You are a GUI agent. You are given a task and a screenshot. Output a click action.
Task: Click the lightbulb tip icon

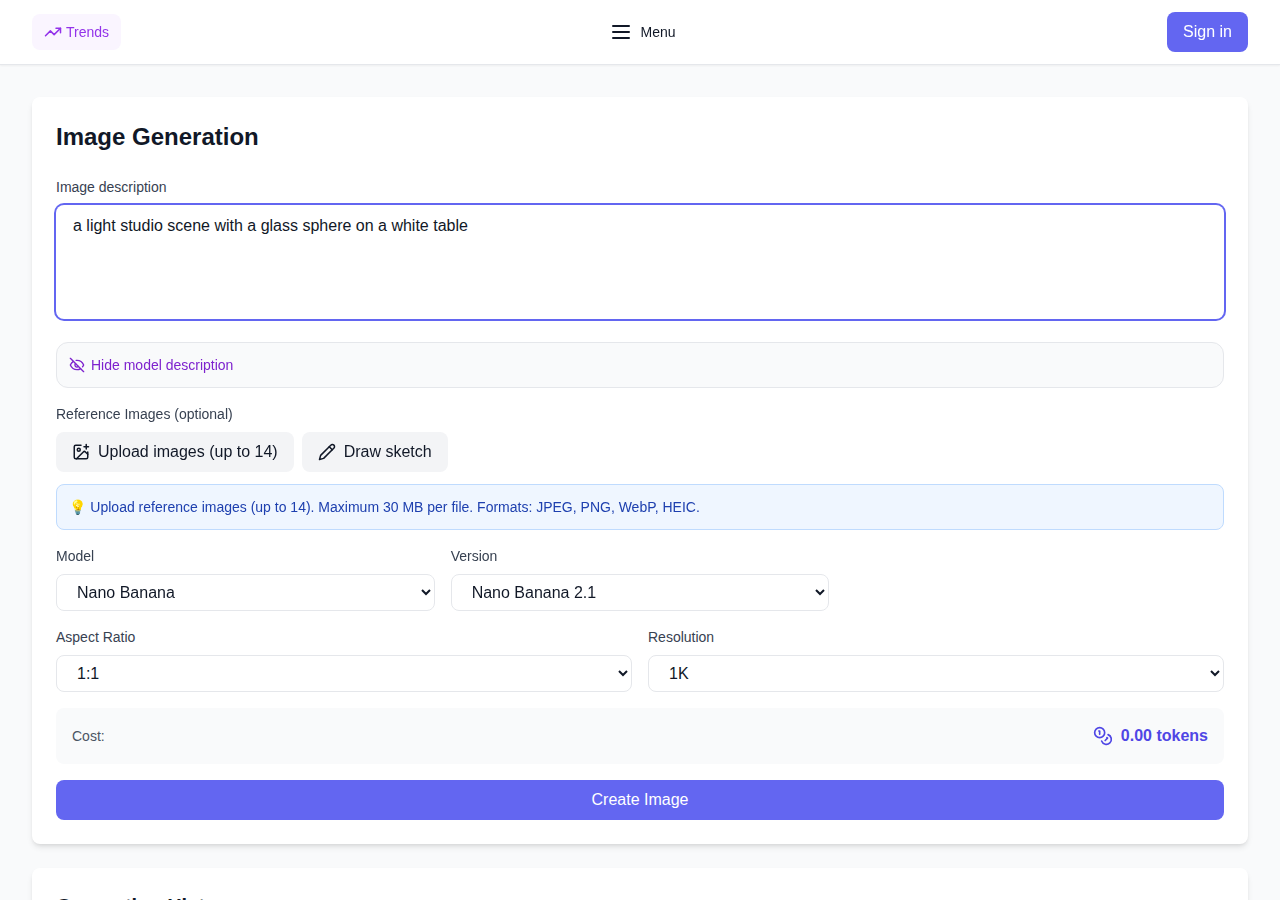click(x=77, y=507)
